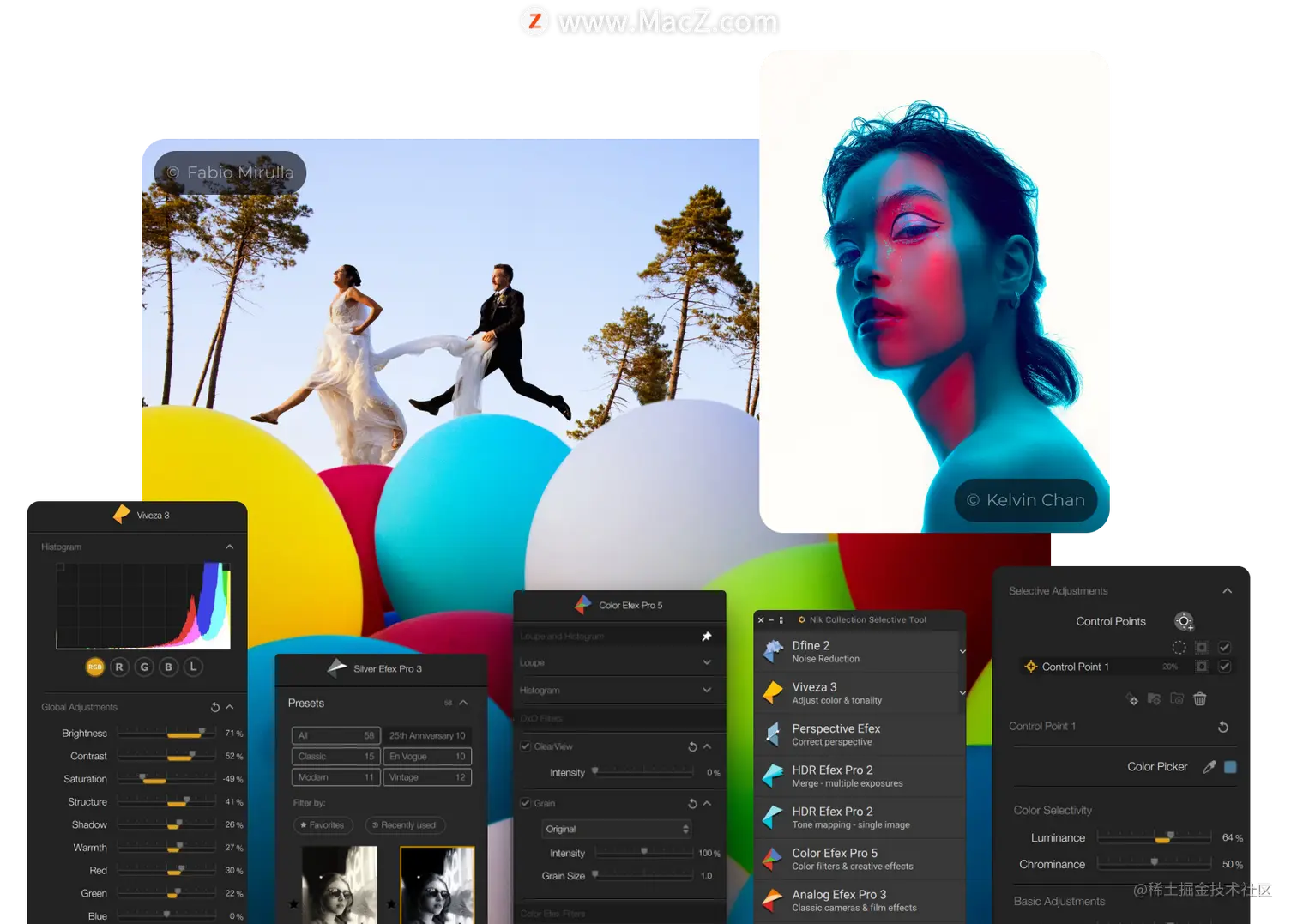This screenshot has height=924, width=1297.
Task: Click the Brightness slider in Viveza 3
Action: 166,734
